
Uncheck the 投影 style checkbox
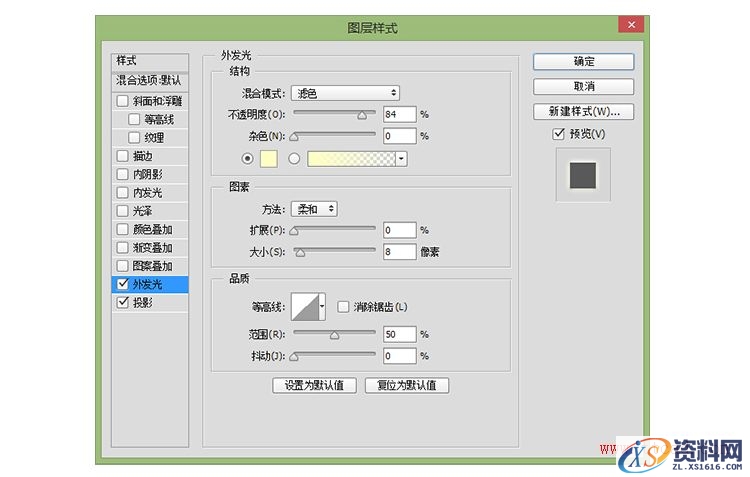(122, 302)
